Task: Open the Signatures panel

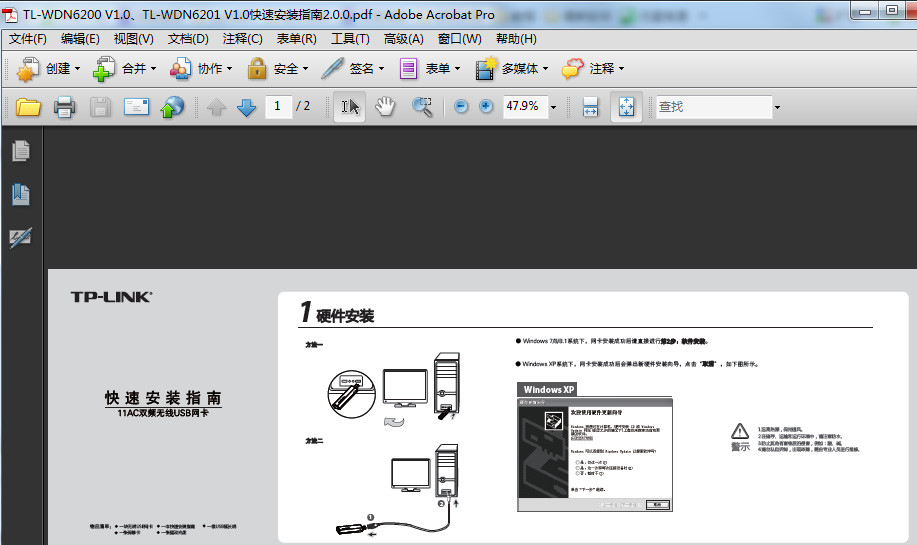Action: (20, 237)
